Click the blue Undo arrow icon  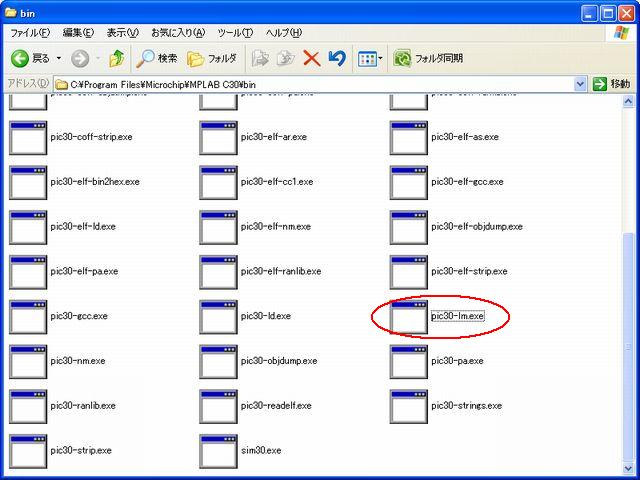[337, 59]
